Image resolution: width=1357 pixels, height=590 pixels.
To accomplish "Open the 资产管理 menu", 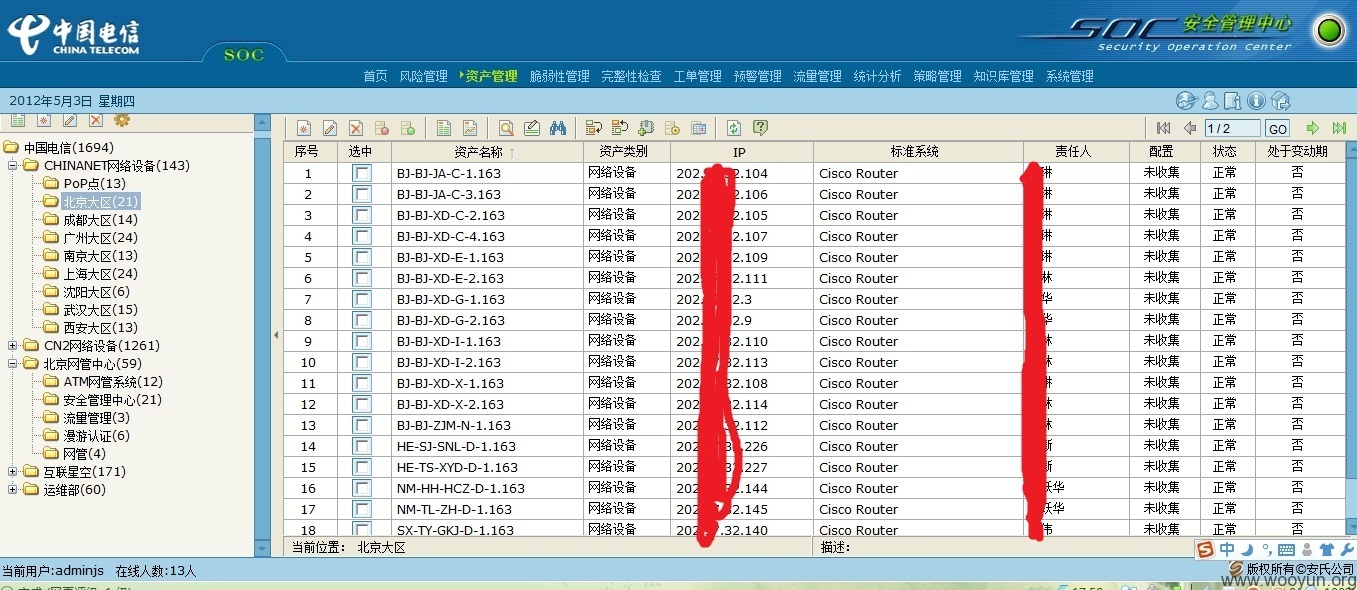I will coord(491,76).
